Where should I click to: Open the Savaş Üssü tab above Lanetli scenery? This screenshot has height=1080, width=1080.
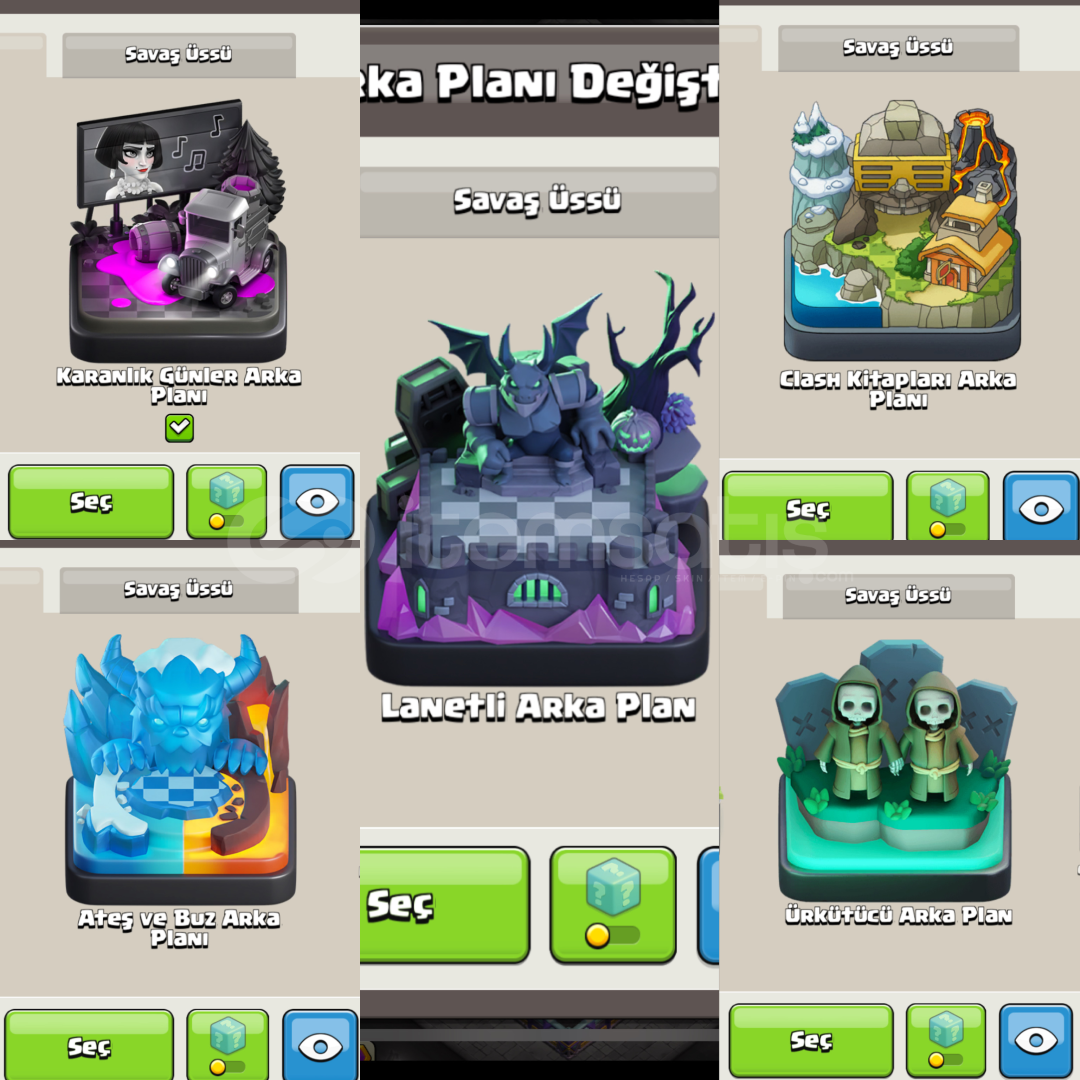tap(538, 201)
